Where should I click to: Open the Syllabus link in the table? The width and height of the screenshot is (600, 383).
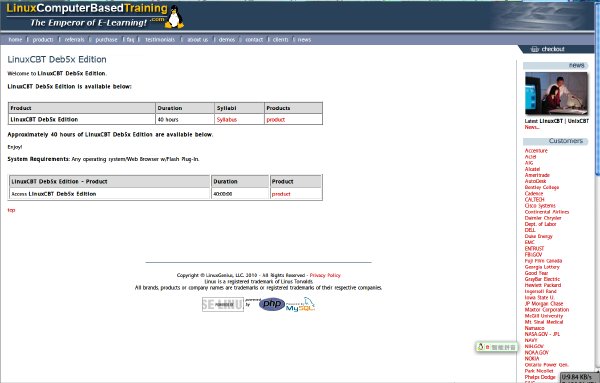click(x=227, y=120)
